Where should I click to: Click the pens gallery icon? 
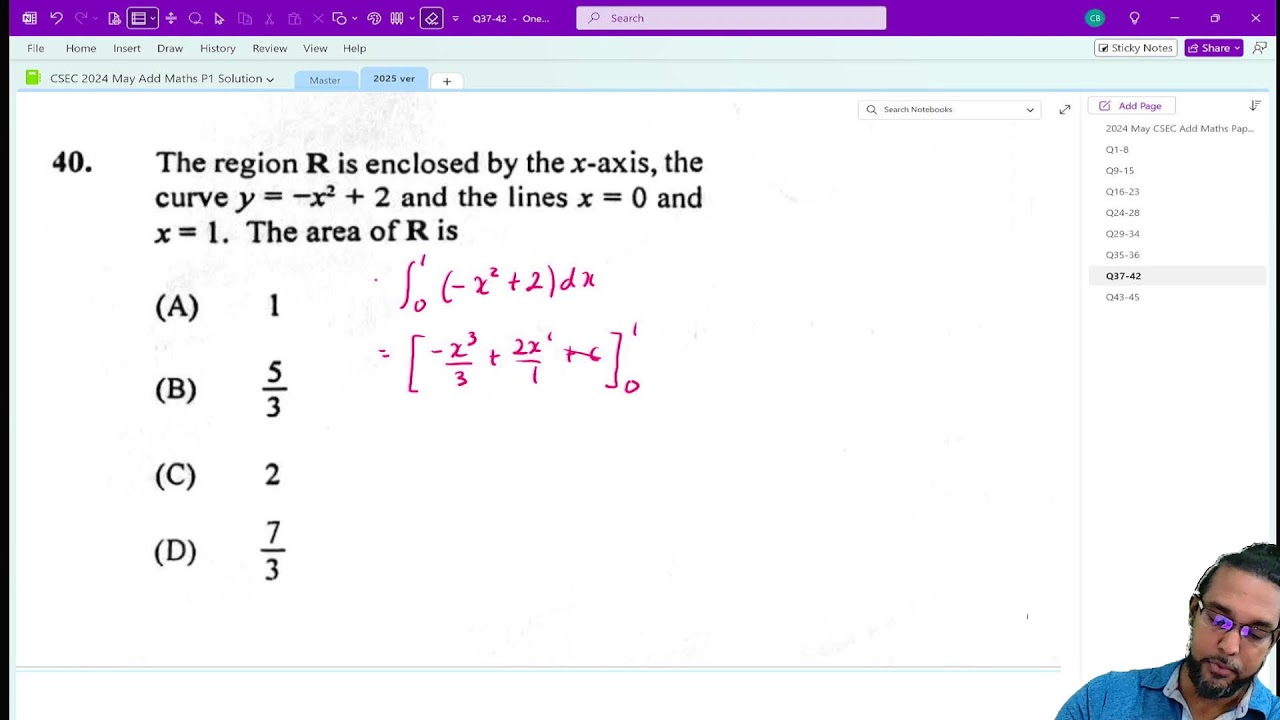(397, 18)
